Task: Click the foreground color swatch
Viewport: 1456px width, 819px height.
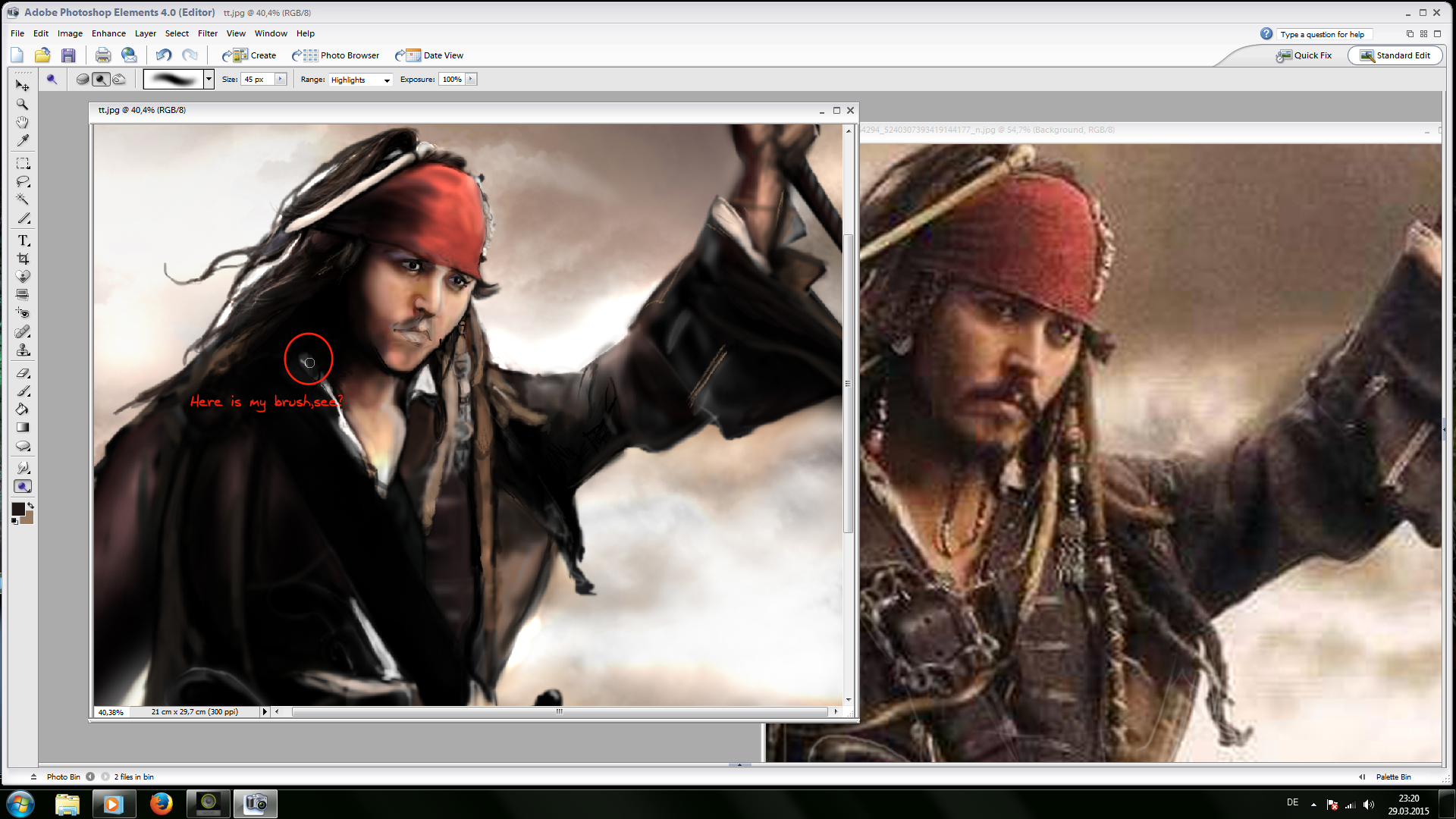Action: click(18, 509)
